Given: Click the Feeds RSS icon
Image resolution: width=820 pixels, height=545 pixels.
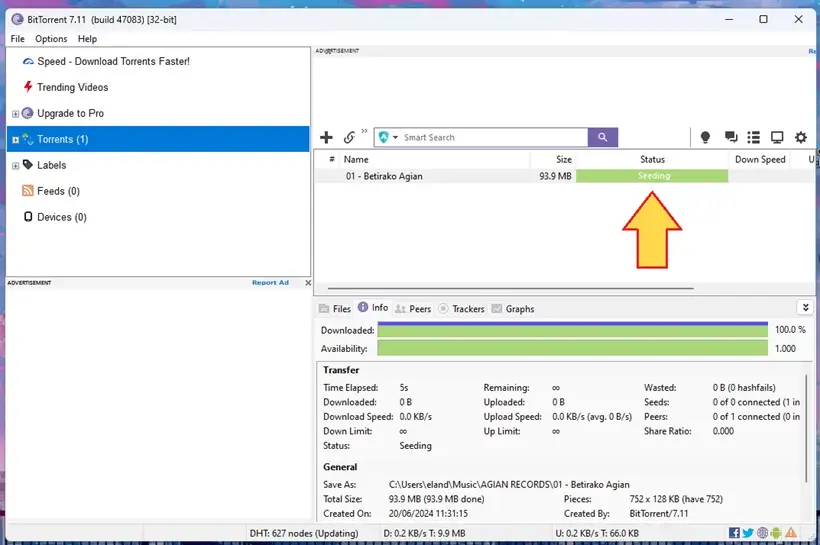Looking at the screenshot, I should click(28, 190).
